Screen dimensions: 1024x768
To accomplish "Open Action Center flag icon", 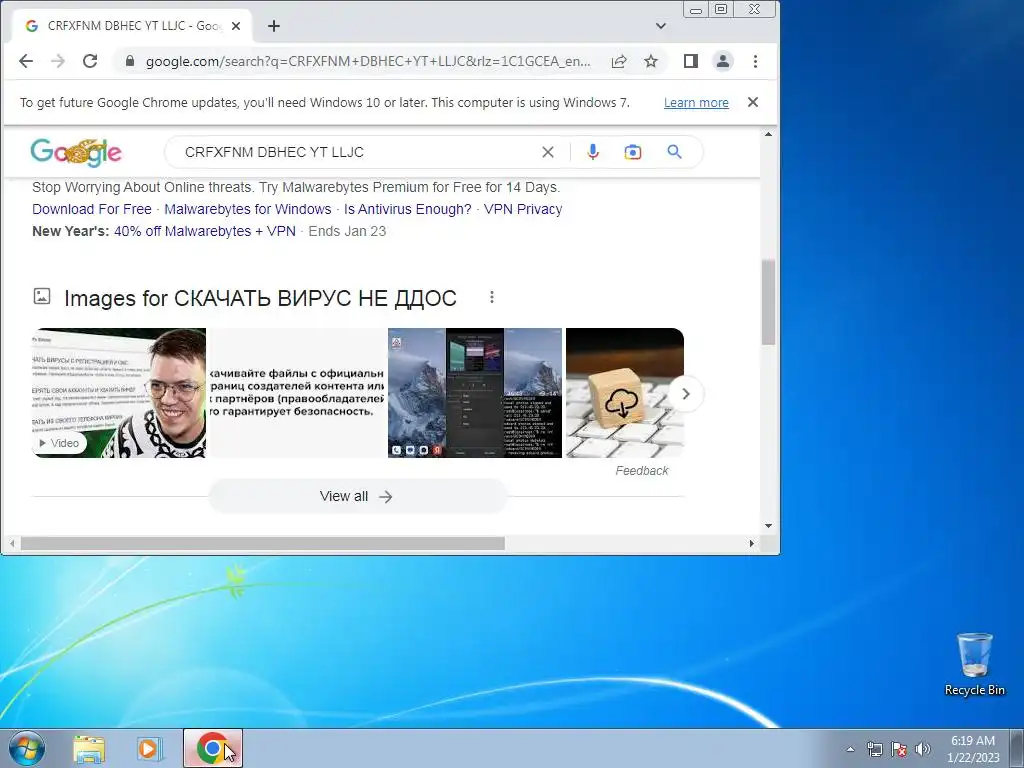I will click(x=899, y=749).
